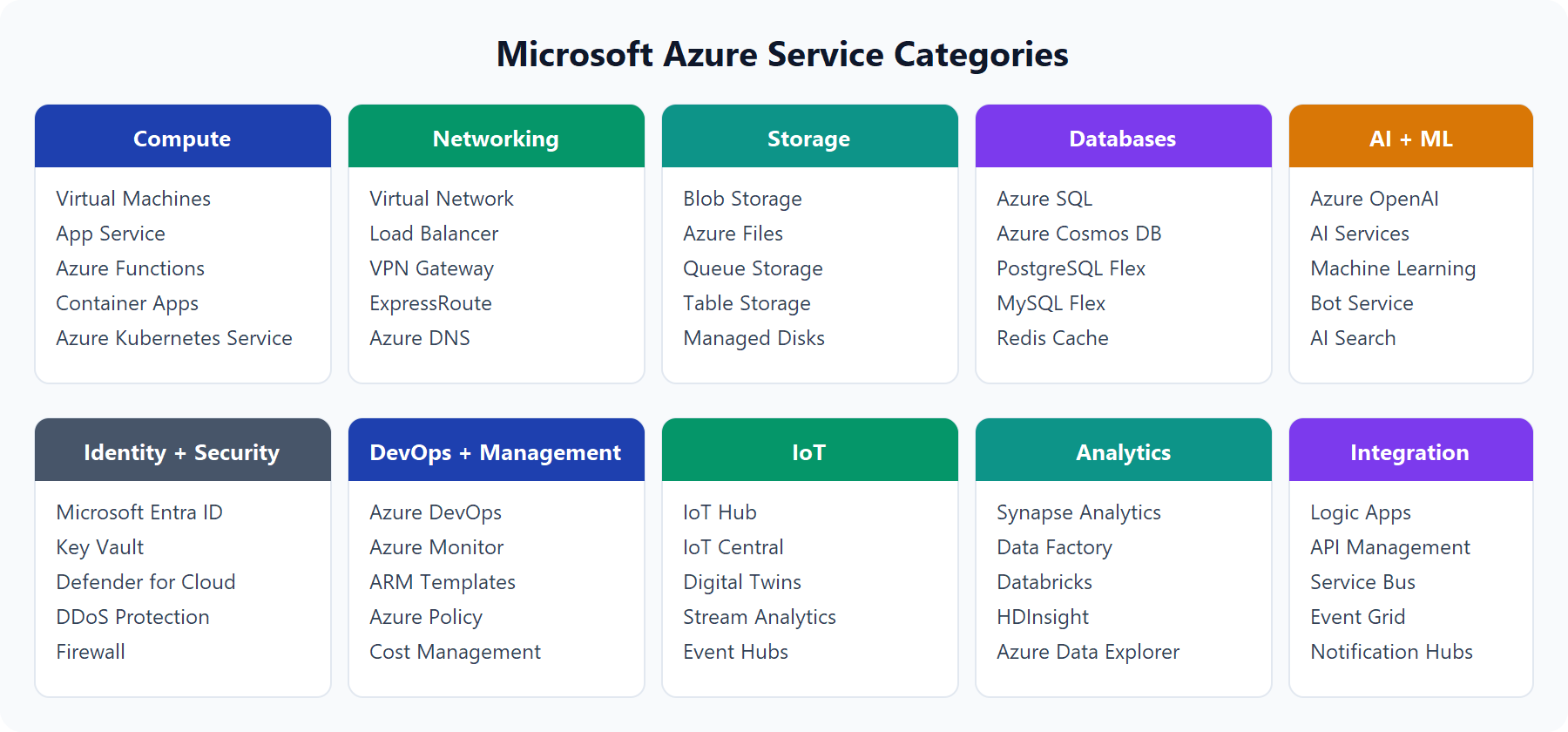Click Managed Disks
The height and width of the screenshot is (732, 1568).
coord(754,338)
